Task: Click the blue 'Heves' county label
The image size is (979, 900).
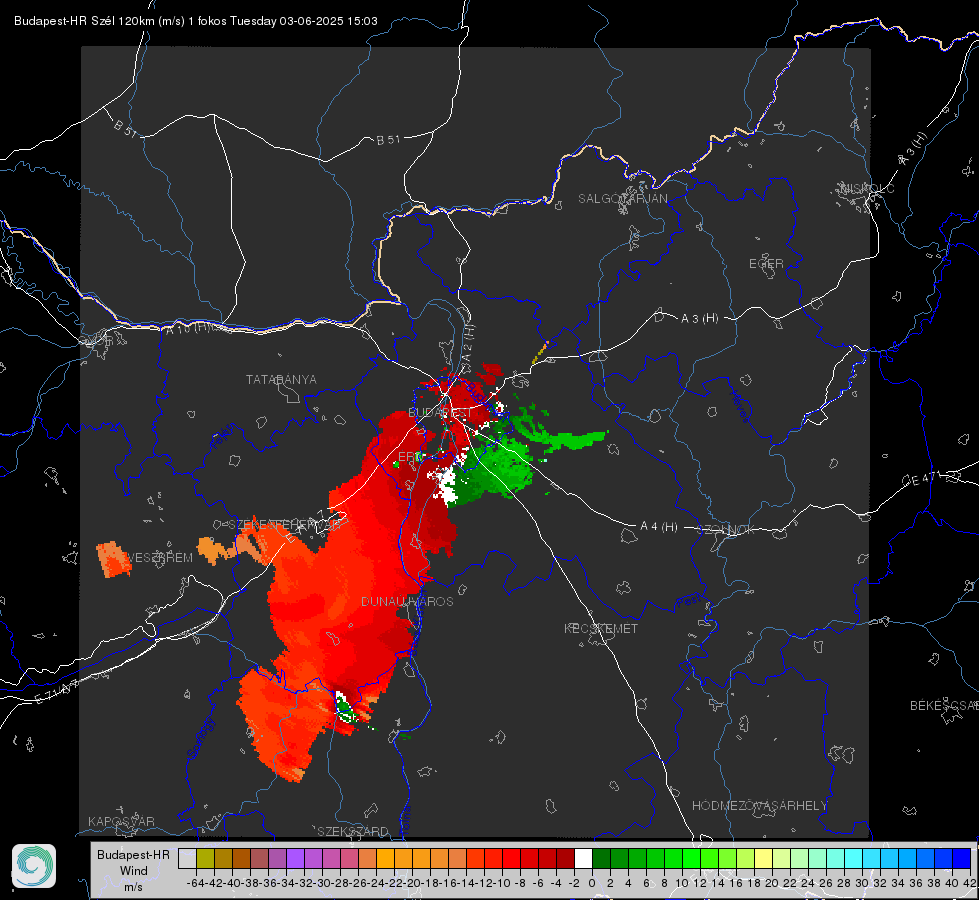Action: (739, 407)
